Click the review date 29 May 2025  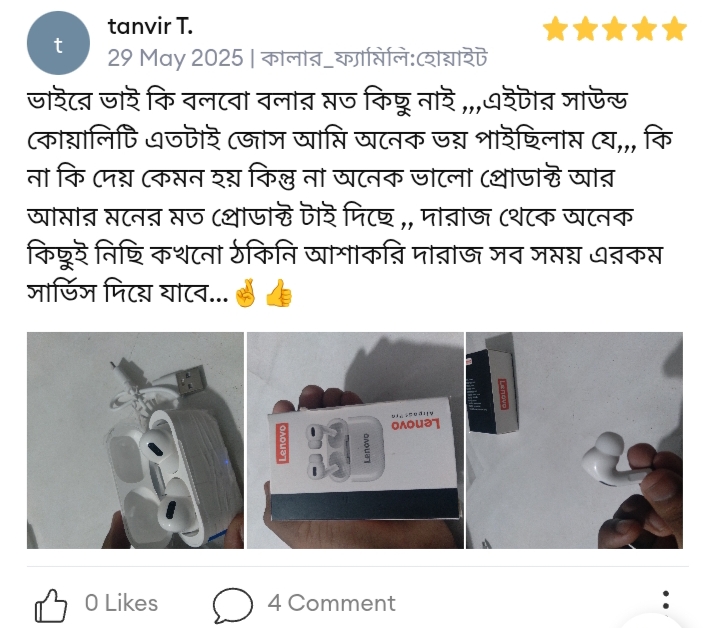click(x=175, y=58)
